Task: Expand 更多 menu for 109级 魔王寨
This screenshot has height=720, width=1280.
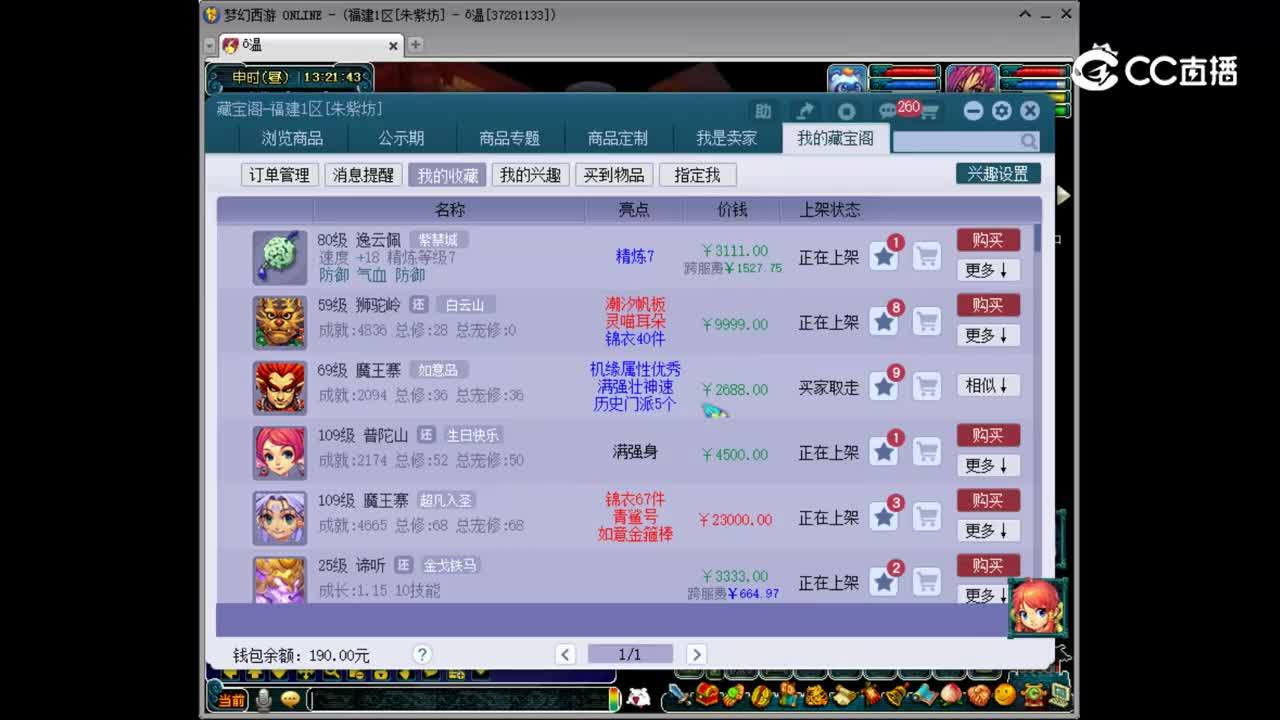Action: pos(988,530)
